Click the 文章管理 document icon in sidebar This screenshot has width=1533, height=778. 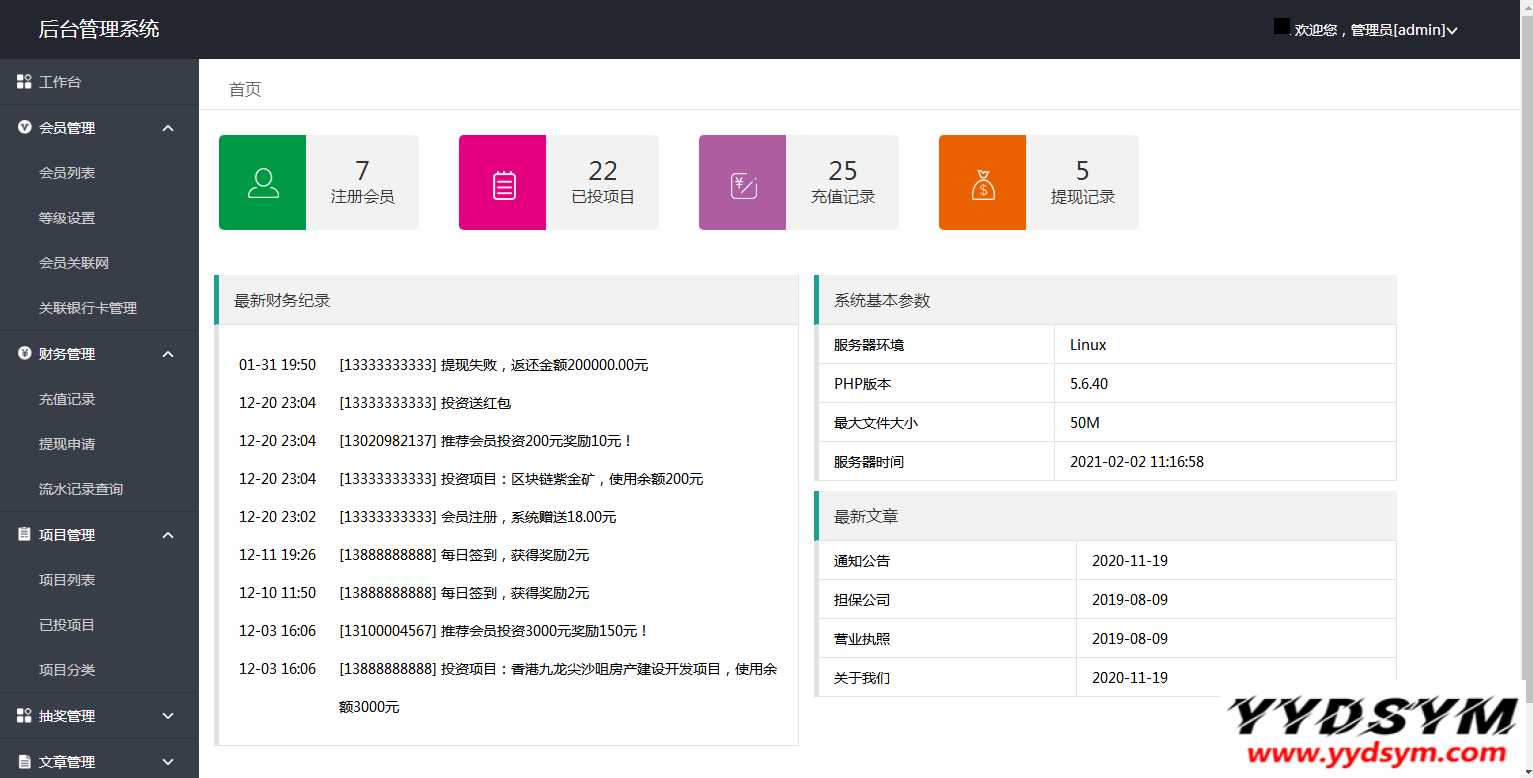tap(24, 762)
